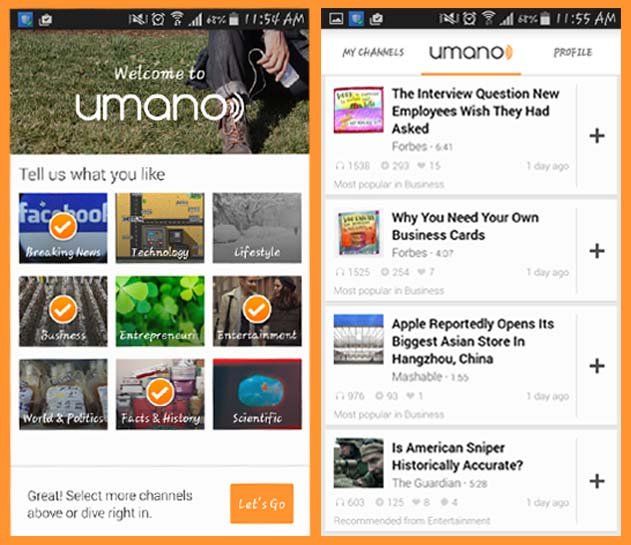This screenshot has height=545, width=631.
Task: Select the Lifestyle channel tile
Action: (x=257, y=228)
